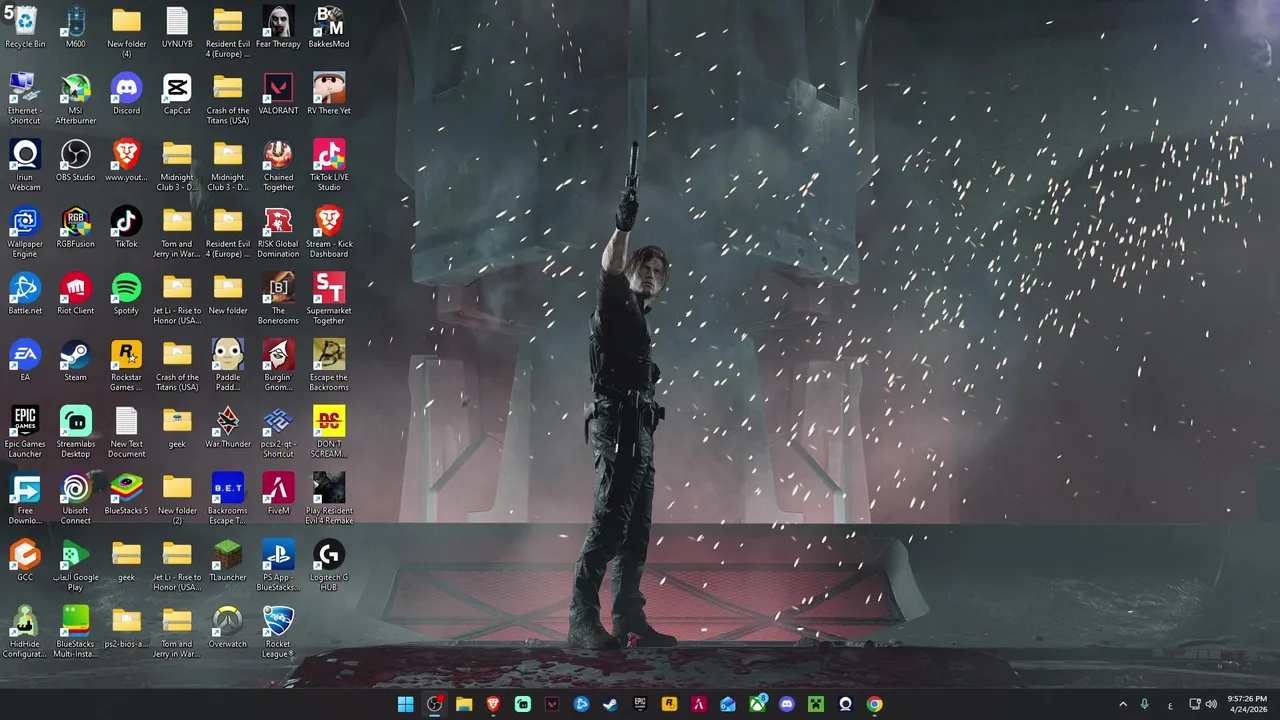Launch Supermarket Together
1280x720 pixels.
[x=329, y=299]
